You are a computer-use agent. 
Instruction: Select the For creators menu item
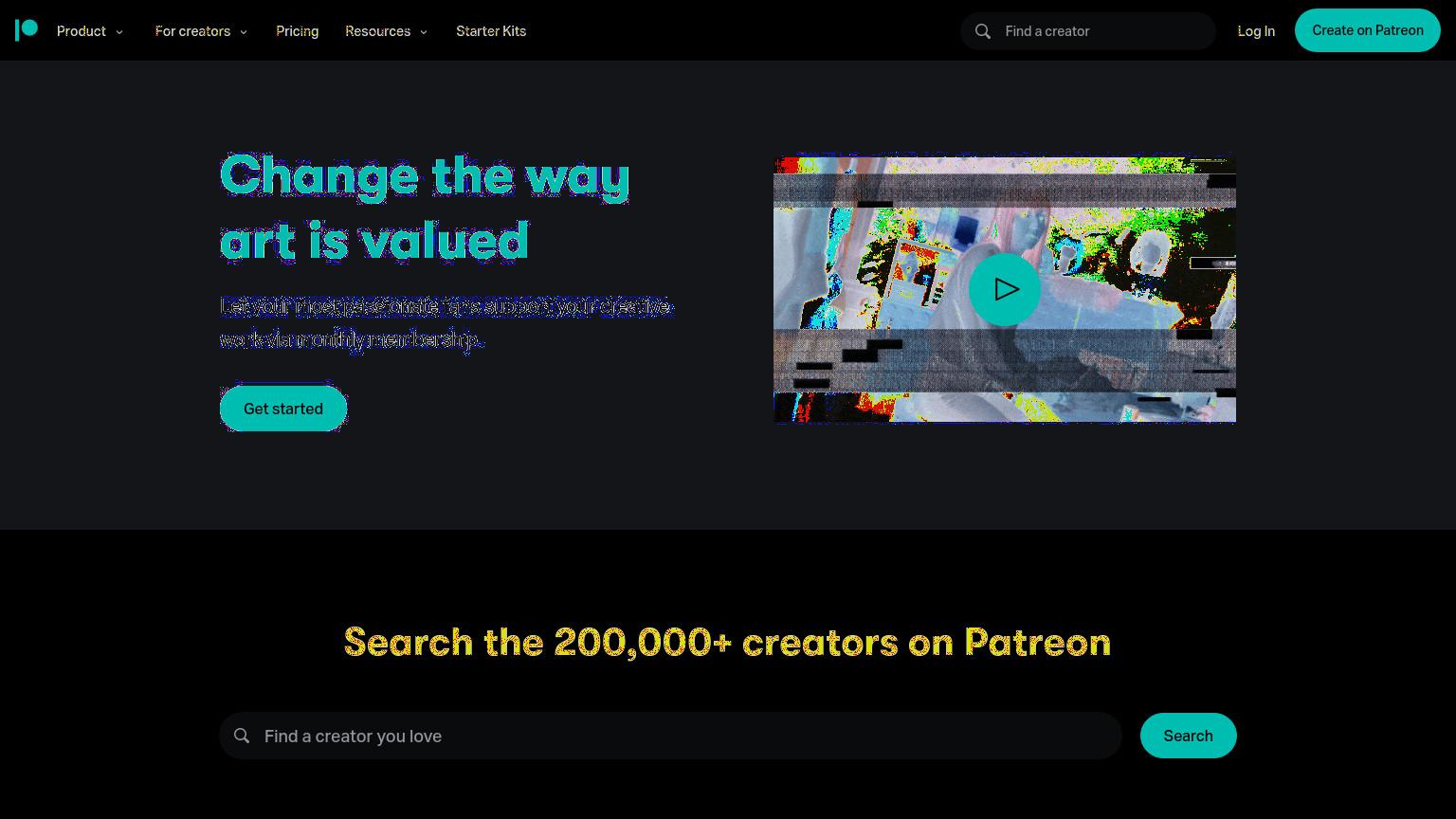tap(193, 31)
